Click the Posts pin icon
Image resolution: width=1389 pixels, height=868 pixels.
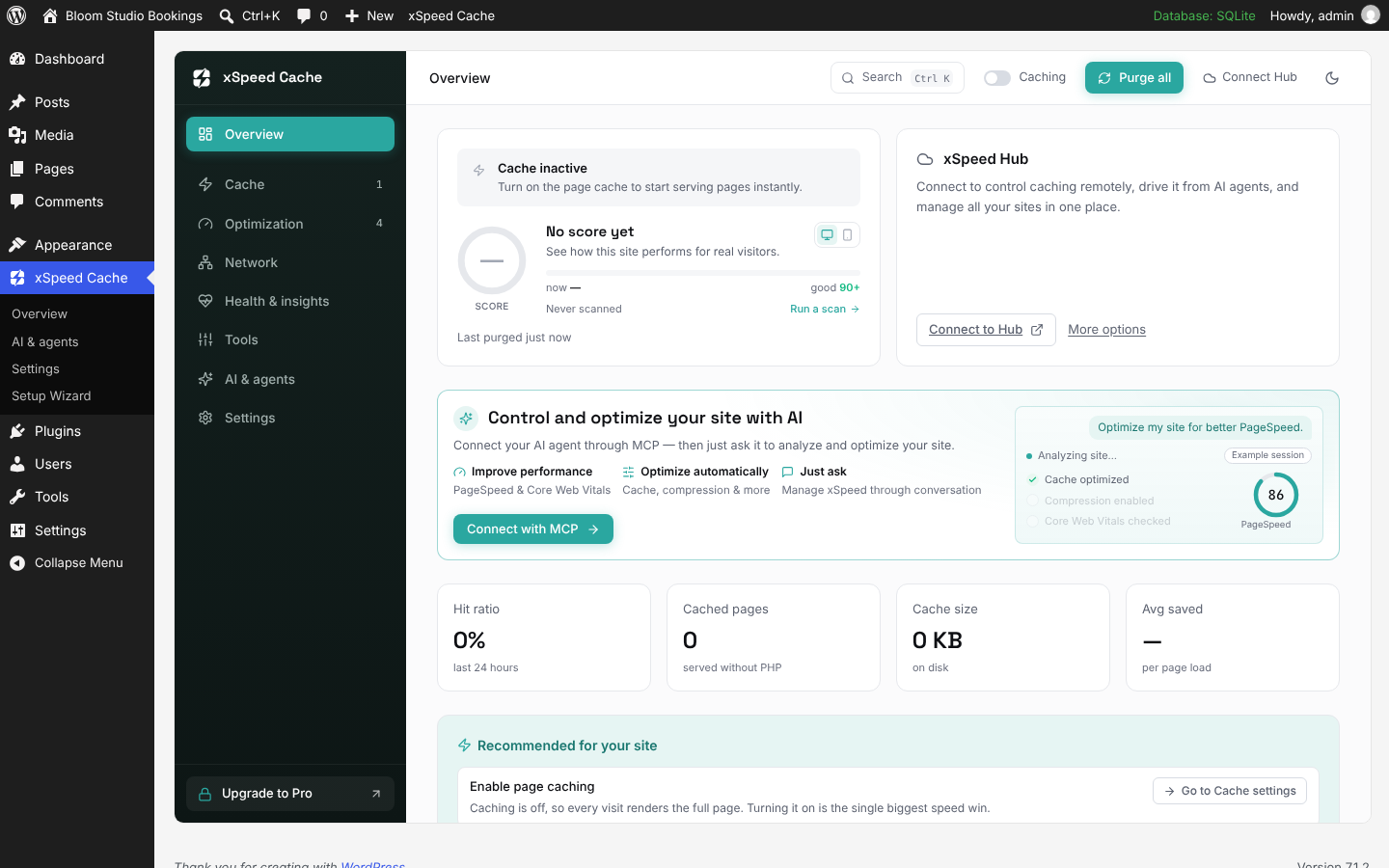(x=17, y=102)
